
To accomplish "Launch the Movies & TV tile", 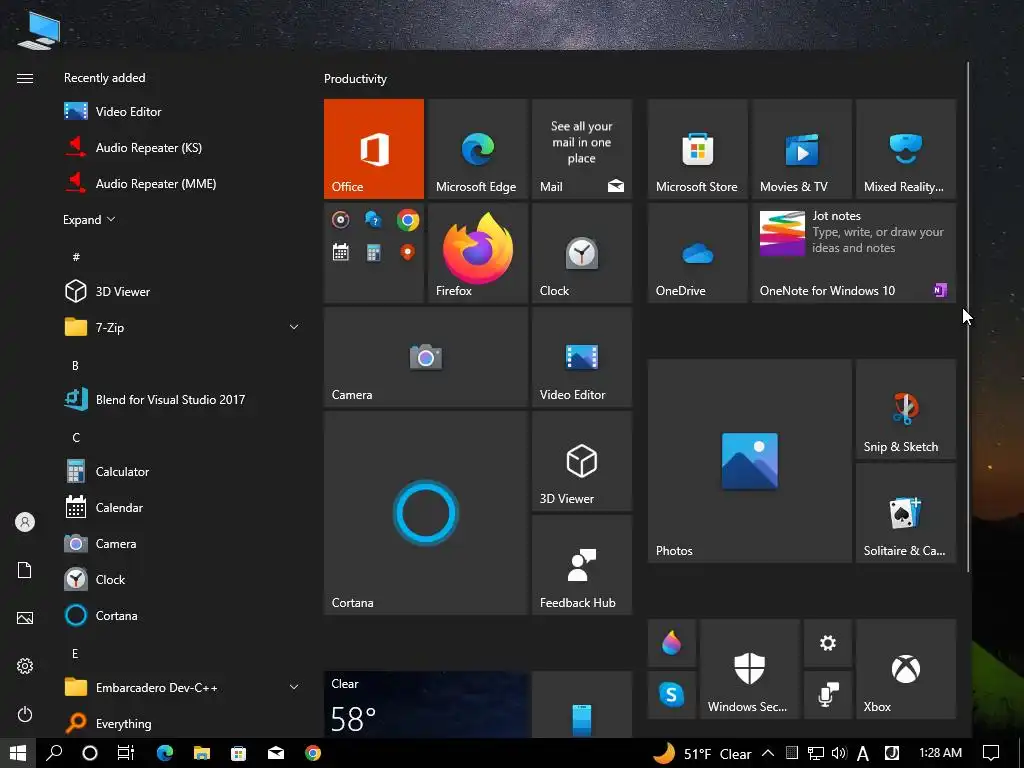I will point(802,149).
